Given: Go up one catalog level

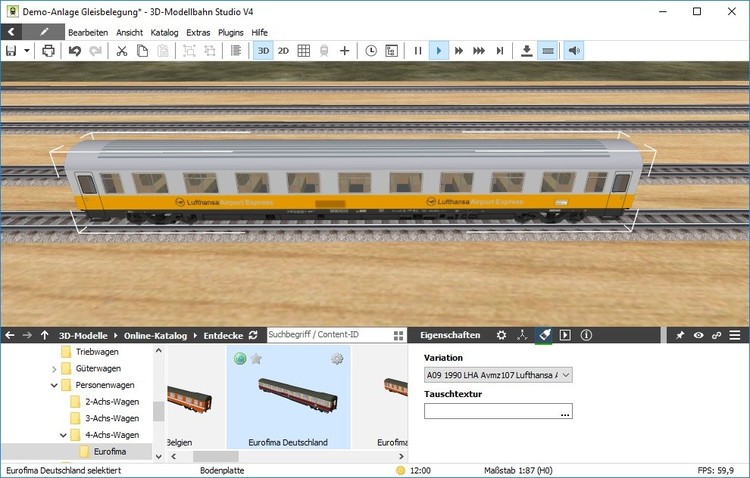Looking at the screenshot, I should pyautogui.click(x=44, y=335).
